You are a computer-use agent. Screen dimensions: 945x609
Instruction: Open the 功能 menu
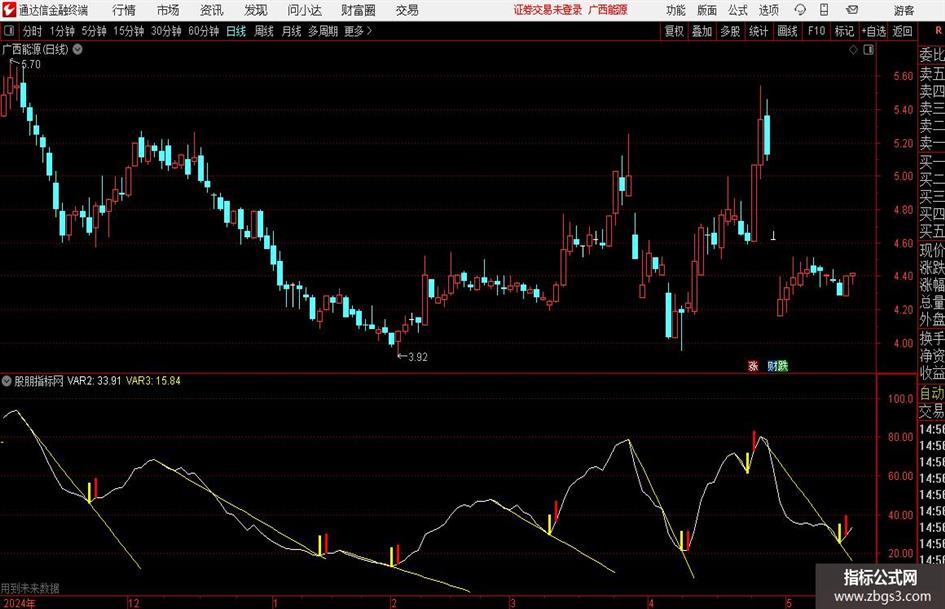coord(676,10)
